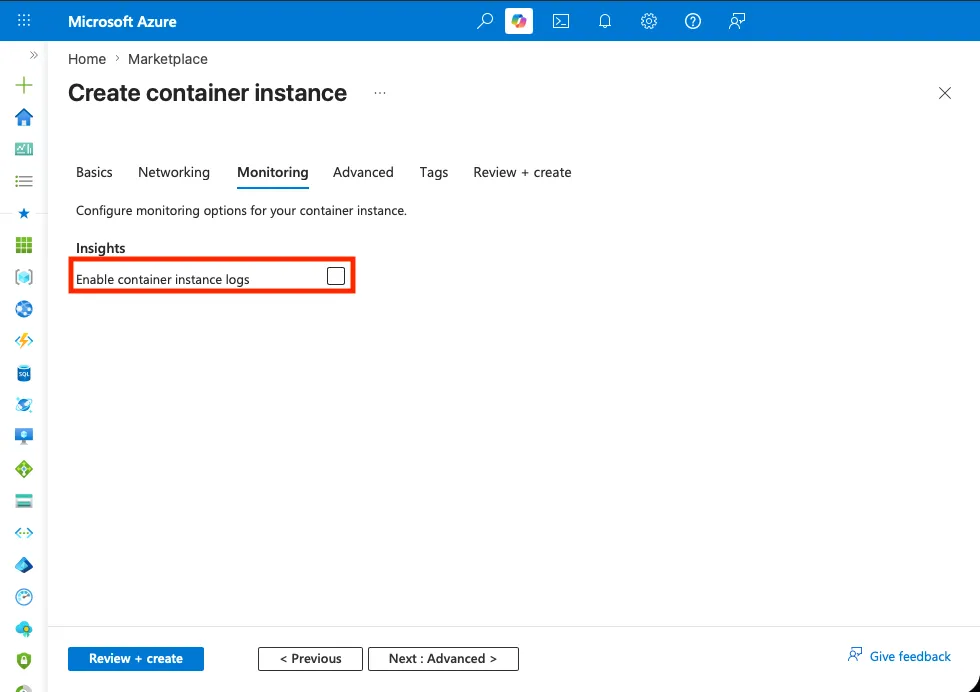Open Resource groups cube icon in sidebar
Viewport: 980px width, 692px height.
point(24,277)
